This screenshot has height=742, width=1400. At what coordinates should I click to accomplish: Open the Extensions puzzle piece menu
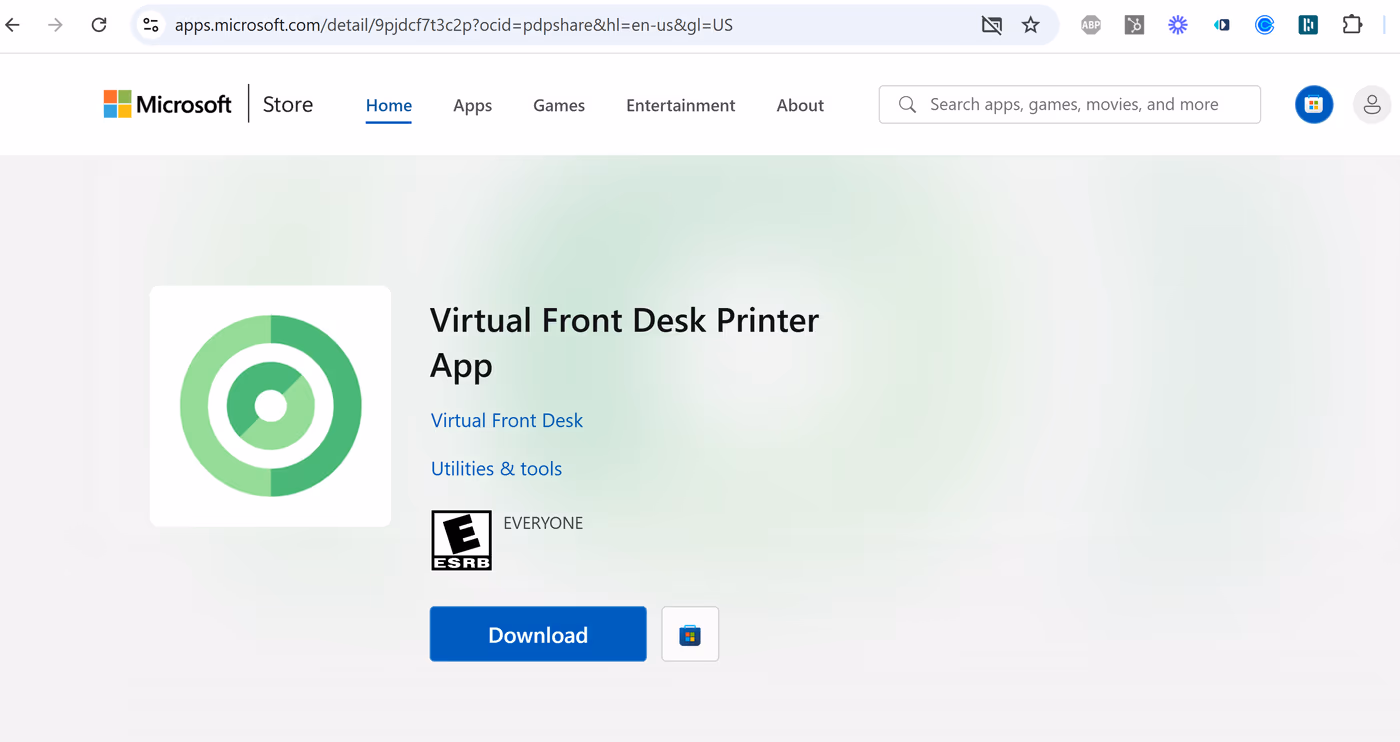pyautogui.click(x=1352, y=25)
